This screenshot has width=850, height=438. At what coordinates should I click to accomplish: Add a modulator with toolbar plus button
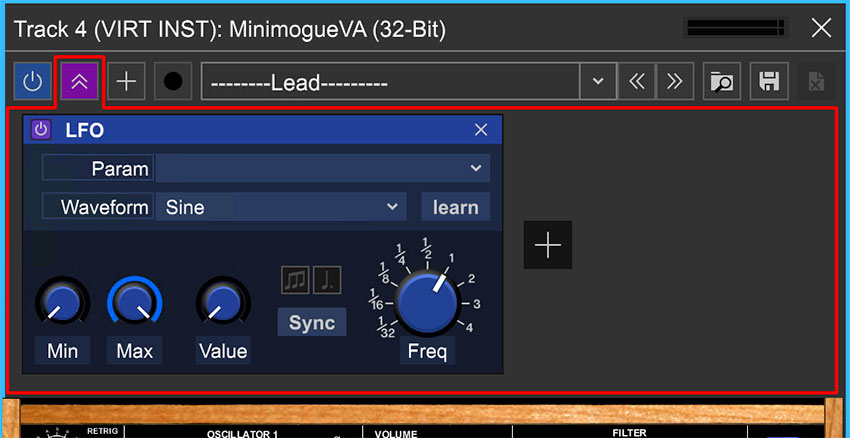click(126, 81)
